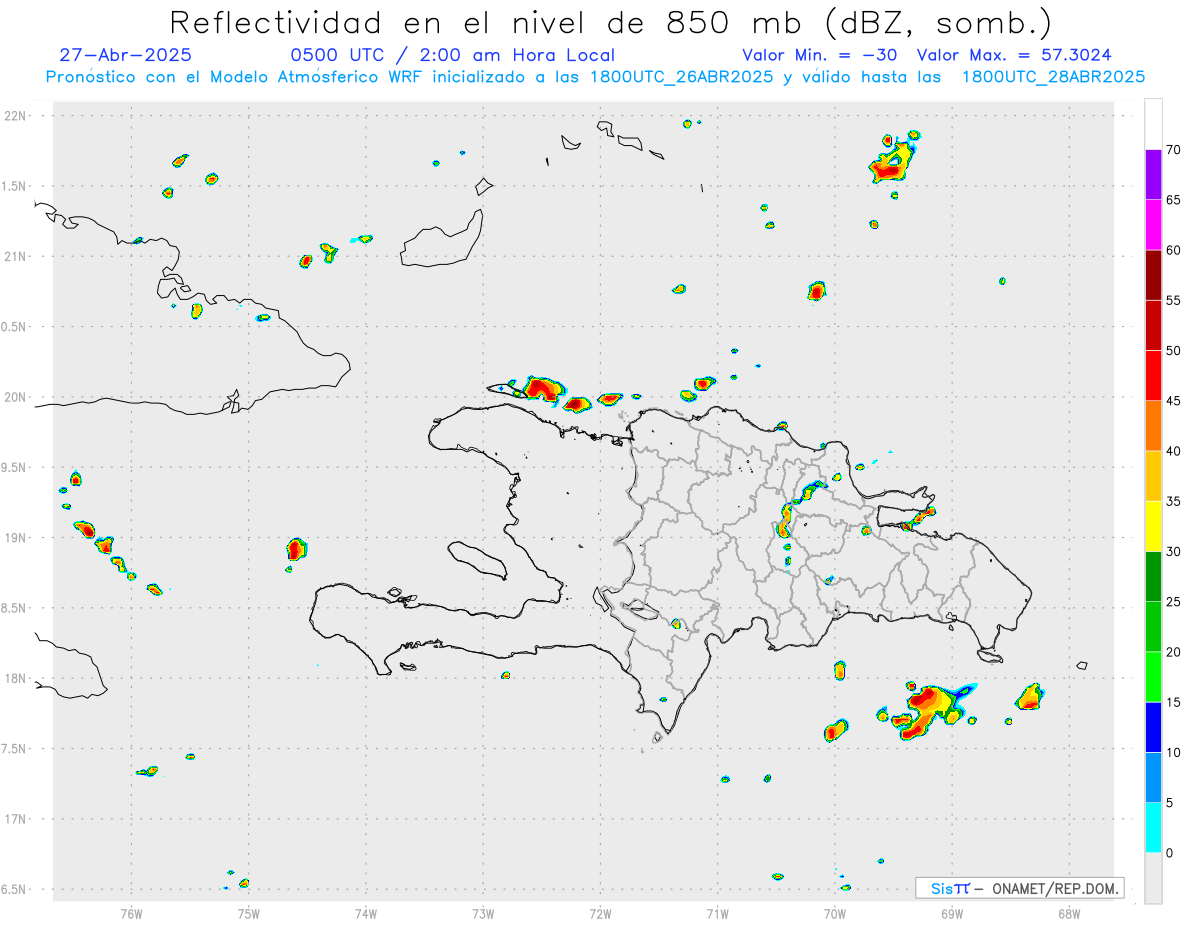1200x927 pixels.
Task: Pick the dark blue 10–15 dBZ colorbar segment
Action: click(x=1153, y=728)
